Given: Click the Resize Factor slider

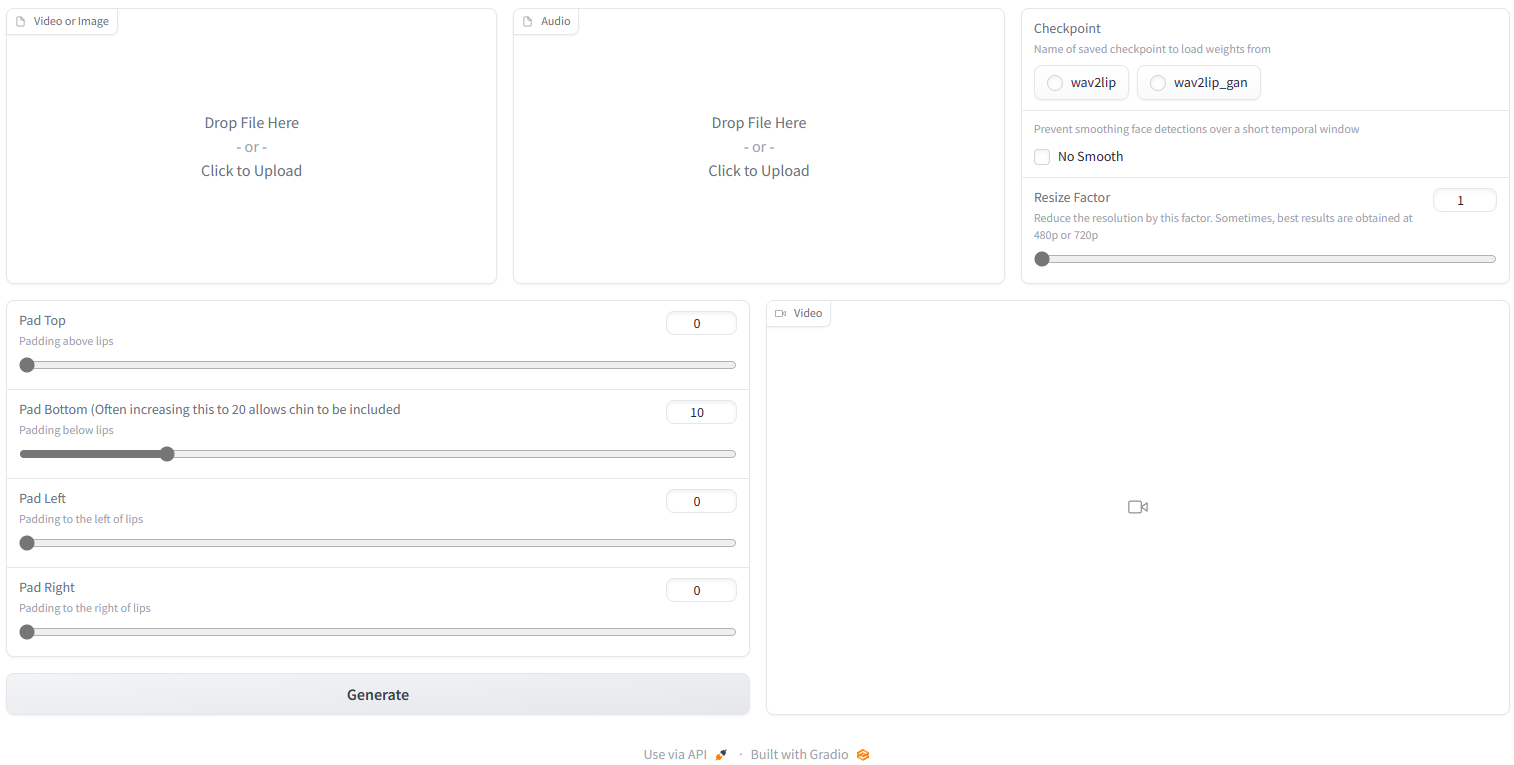Looking at the screenshot, I should coord(1041,258).
